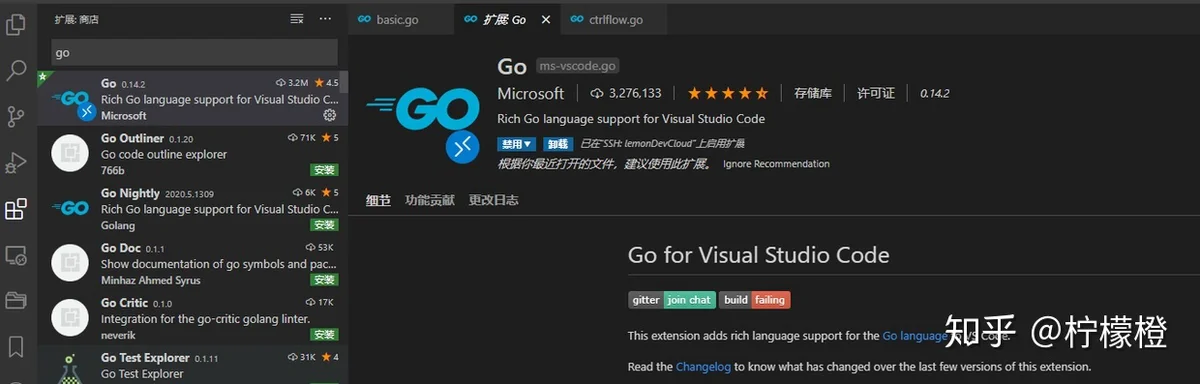Open the Remote Explorer monitor icon
The height and width of the screenshot is (384, 1200).
(16, 255)
